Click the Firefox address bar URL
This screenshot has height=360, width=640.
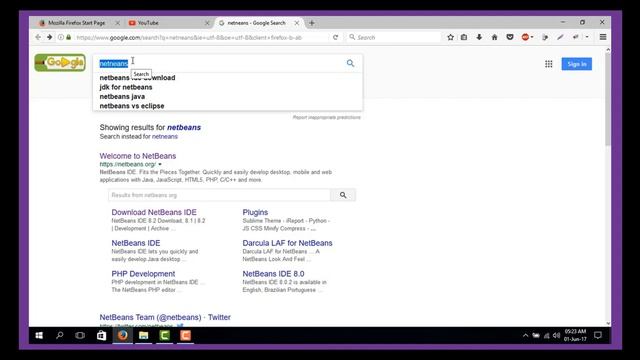pyautogui.click(x=189, y=37)
